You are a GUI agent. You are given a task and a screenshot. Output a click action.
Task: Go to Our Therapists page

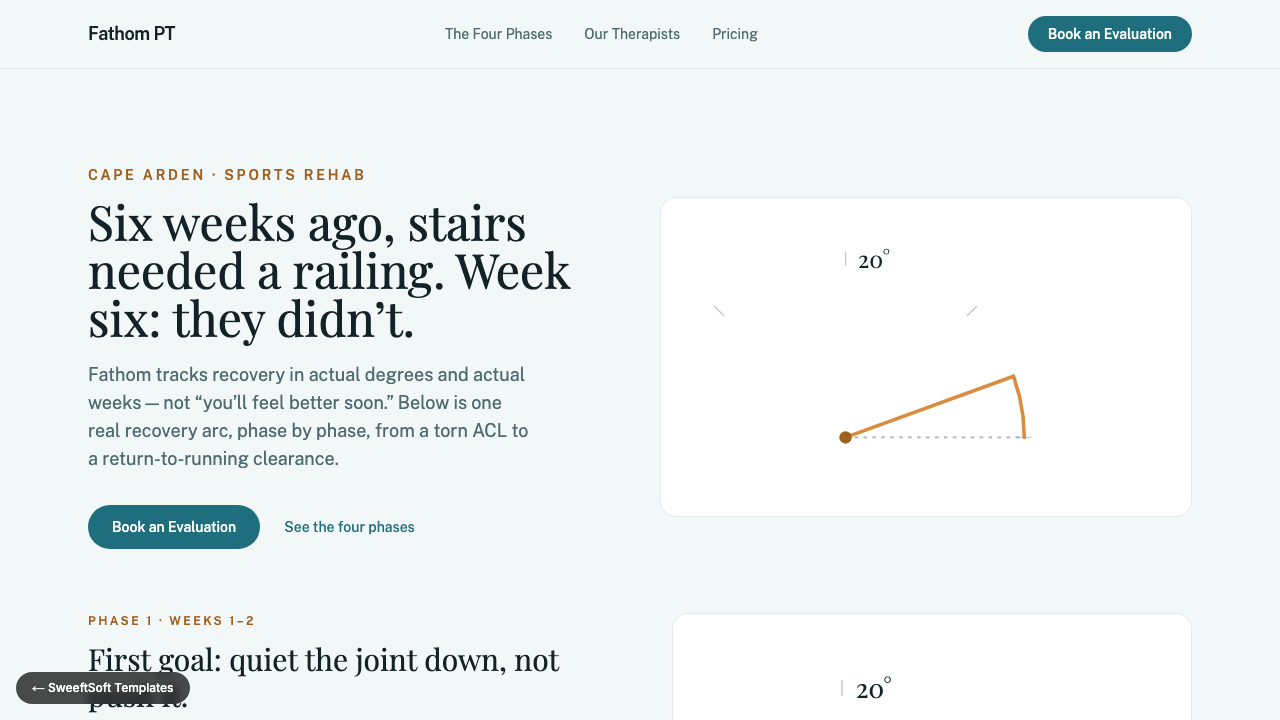click(x=632, y=34)
